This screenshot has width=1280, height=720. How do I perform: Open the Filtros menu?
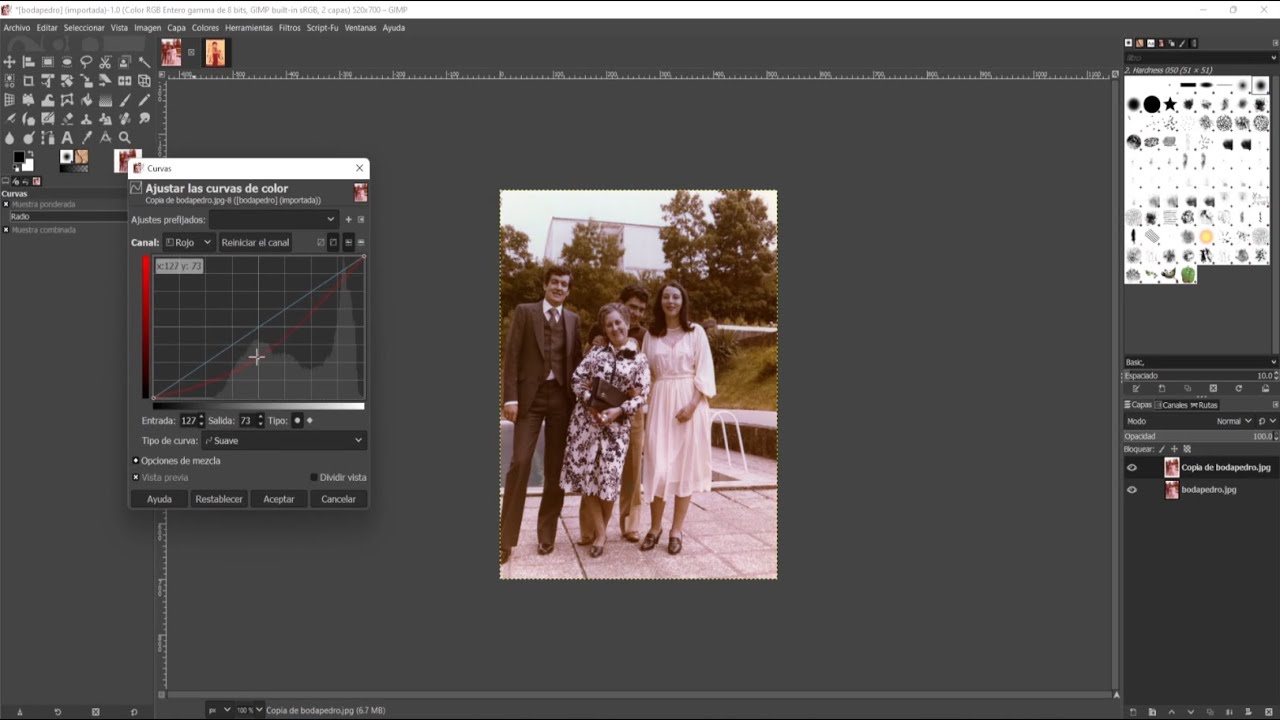coord(290,28)
